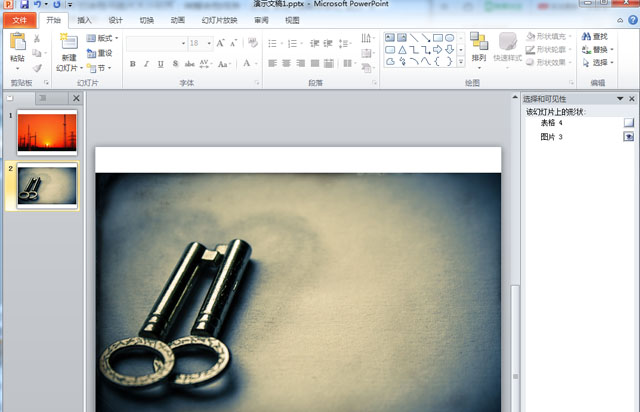Toggle Align Text Left

click(272, 63)
